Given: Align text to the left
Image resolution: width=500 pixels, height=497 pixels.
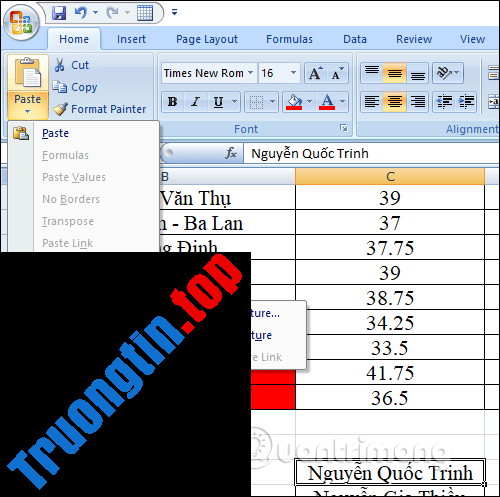Looking at the screenshot, I should click(372, 102).
